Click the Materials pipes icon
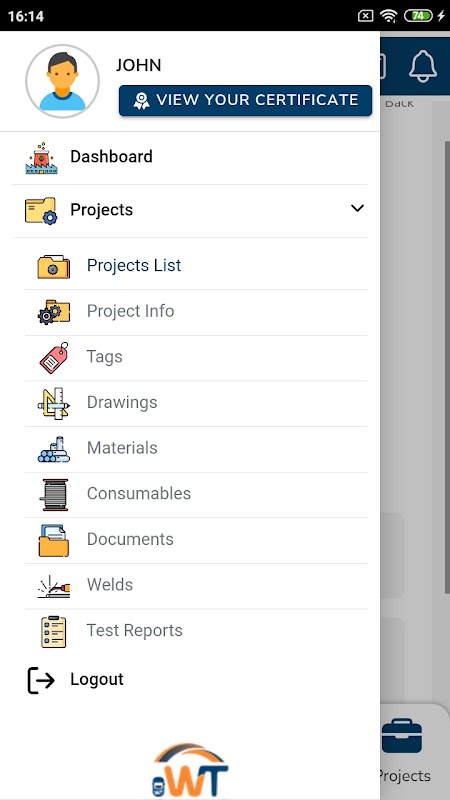Screen dimensions: 450x800 tap(54, 449)
